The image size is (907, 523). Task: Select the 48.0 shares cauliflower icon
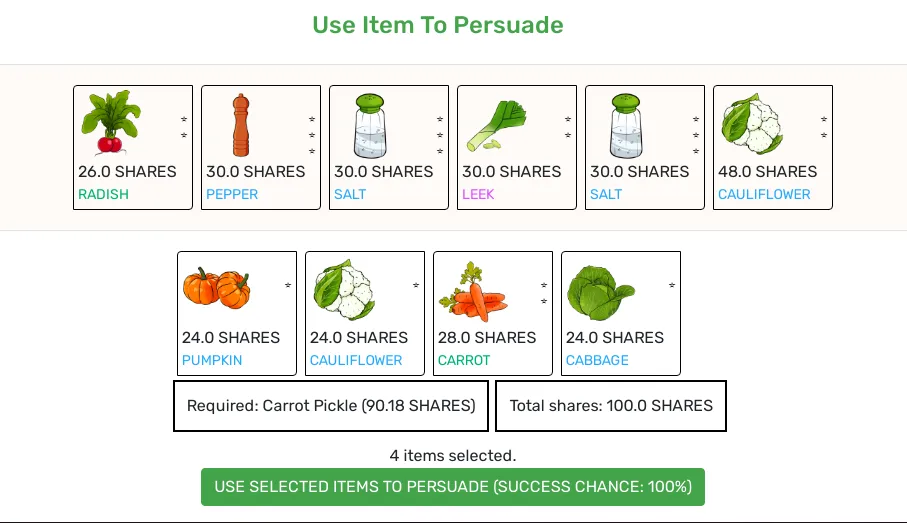752,123
